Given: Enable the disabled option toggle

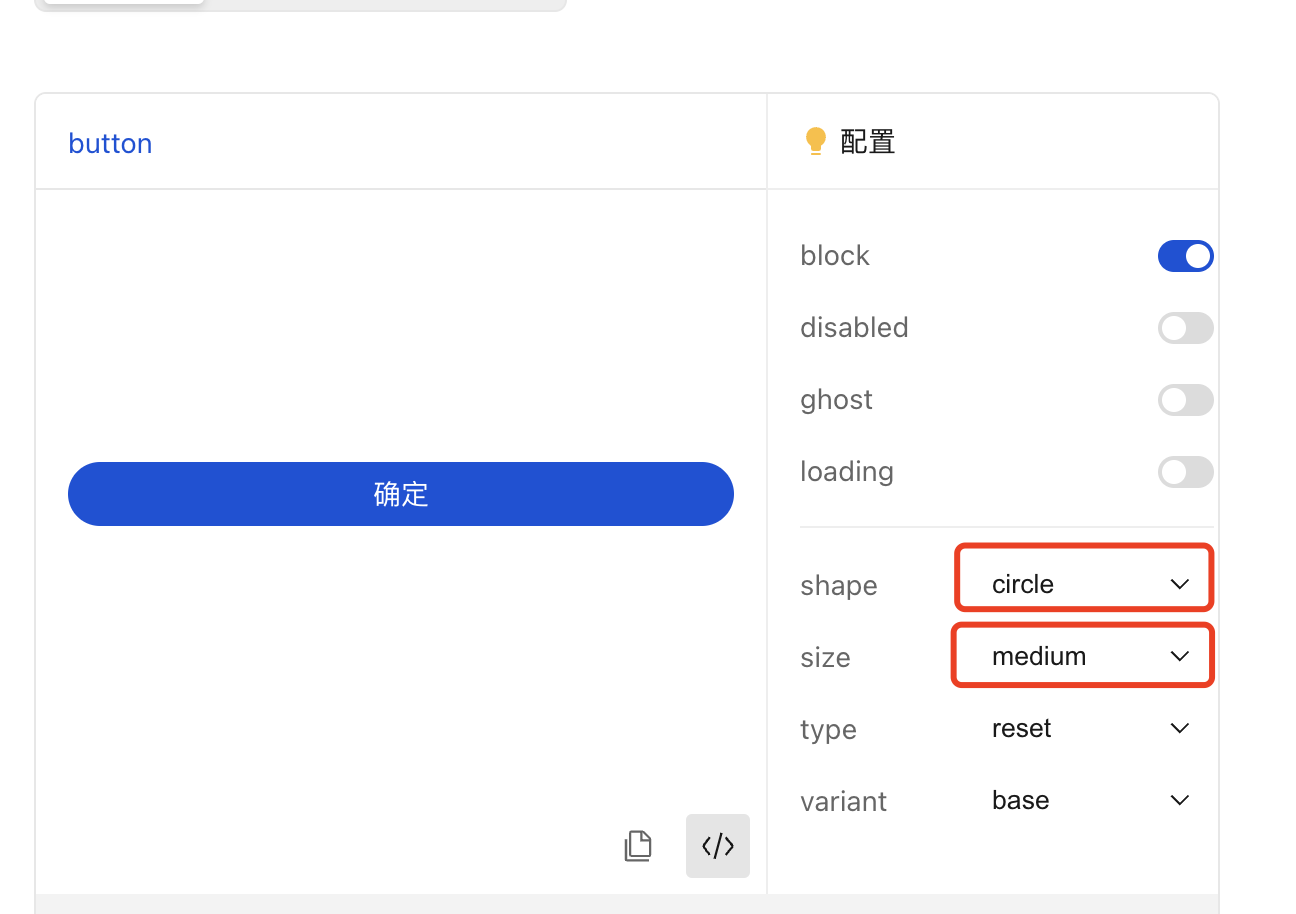Looking at the screenshot, I should tap(1185, 328).
